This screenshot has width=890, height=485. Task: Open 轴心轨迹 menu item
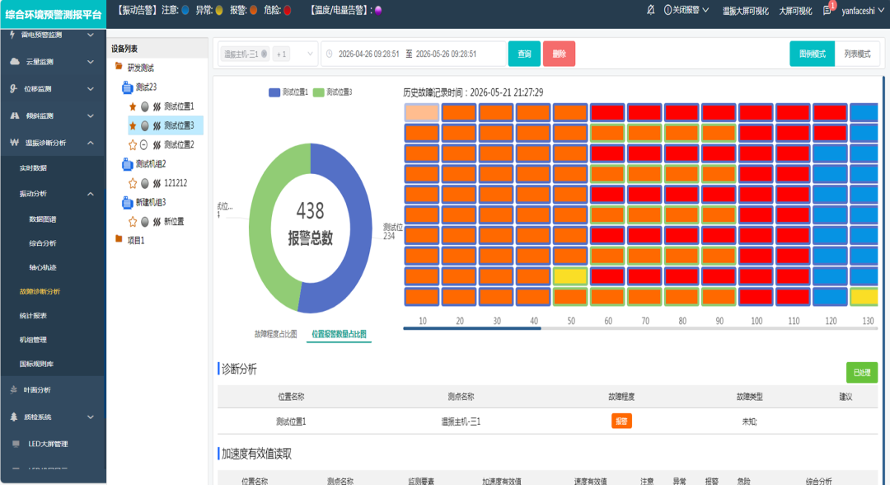point(43,267)
